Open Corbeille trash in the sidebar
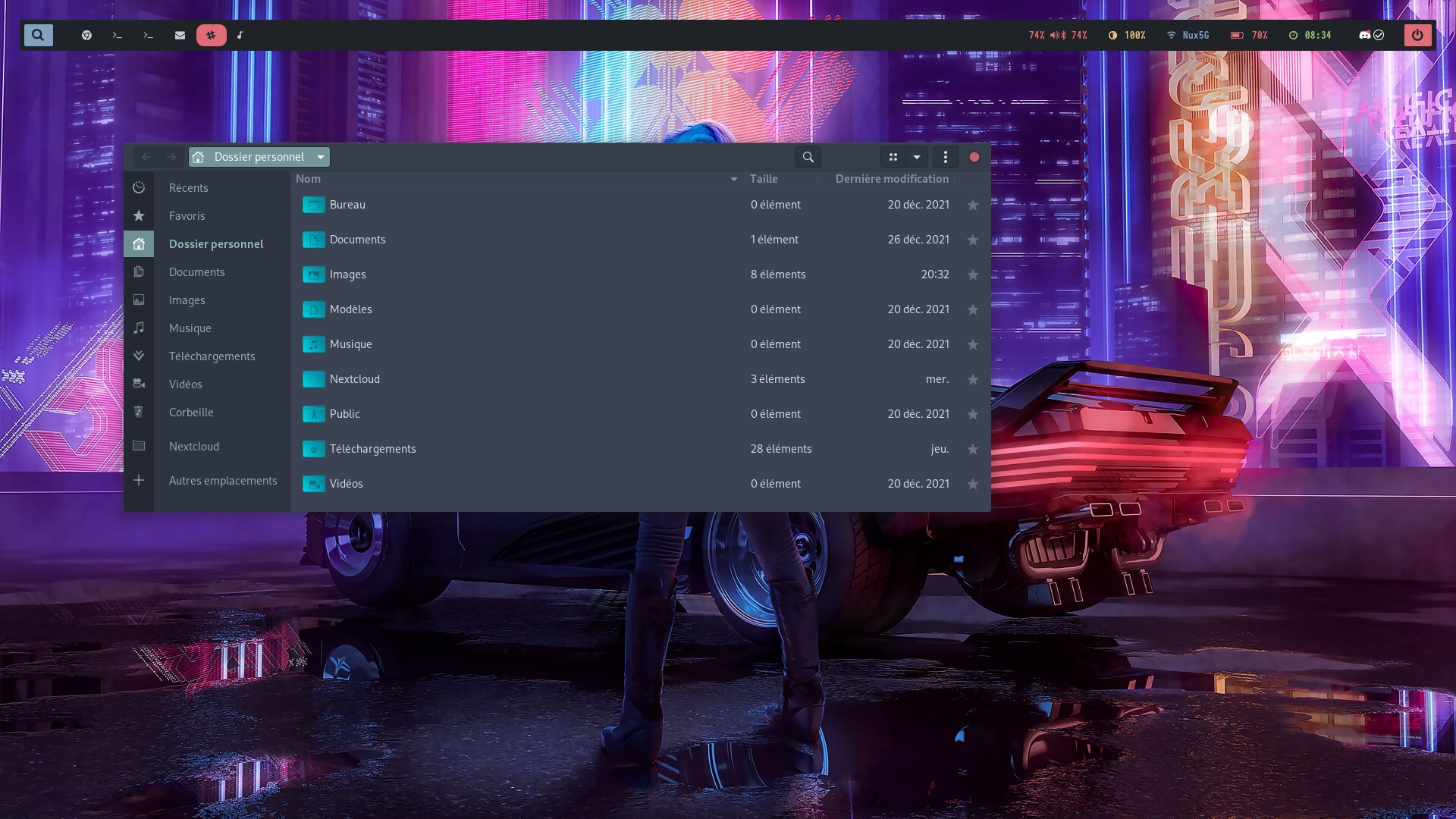1456x819 pixels. pos(191,413)
